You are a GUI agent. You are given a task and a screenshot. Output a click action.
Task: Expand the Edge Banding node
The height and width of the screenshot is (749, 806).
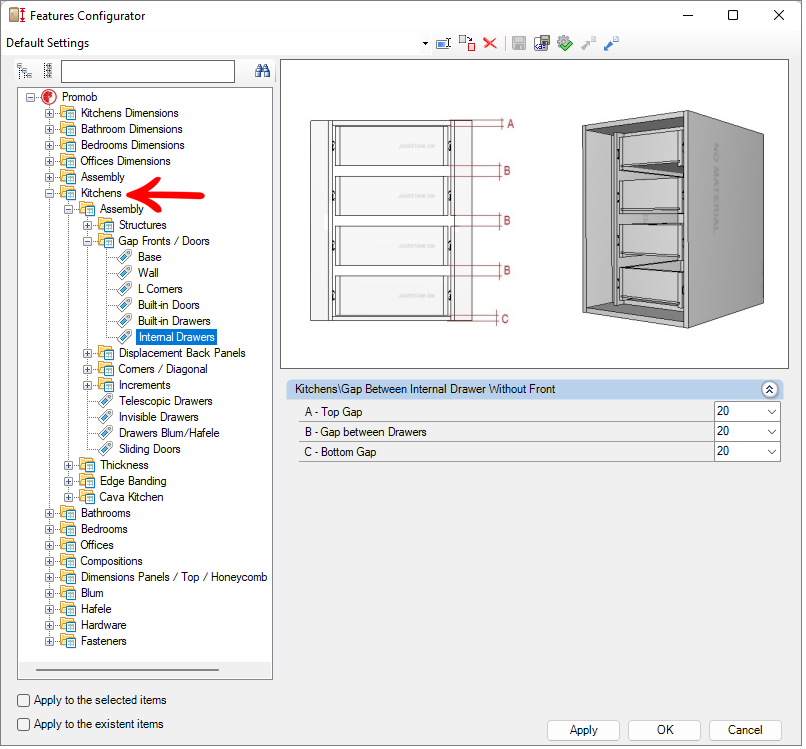(68, 482)
